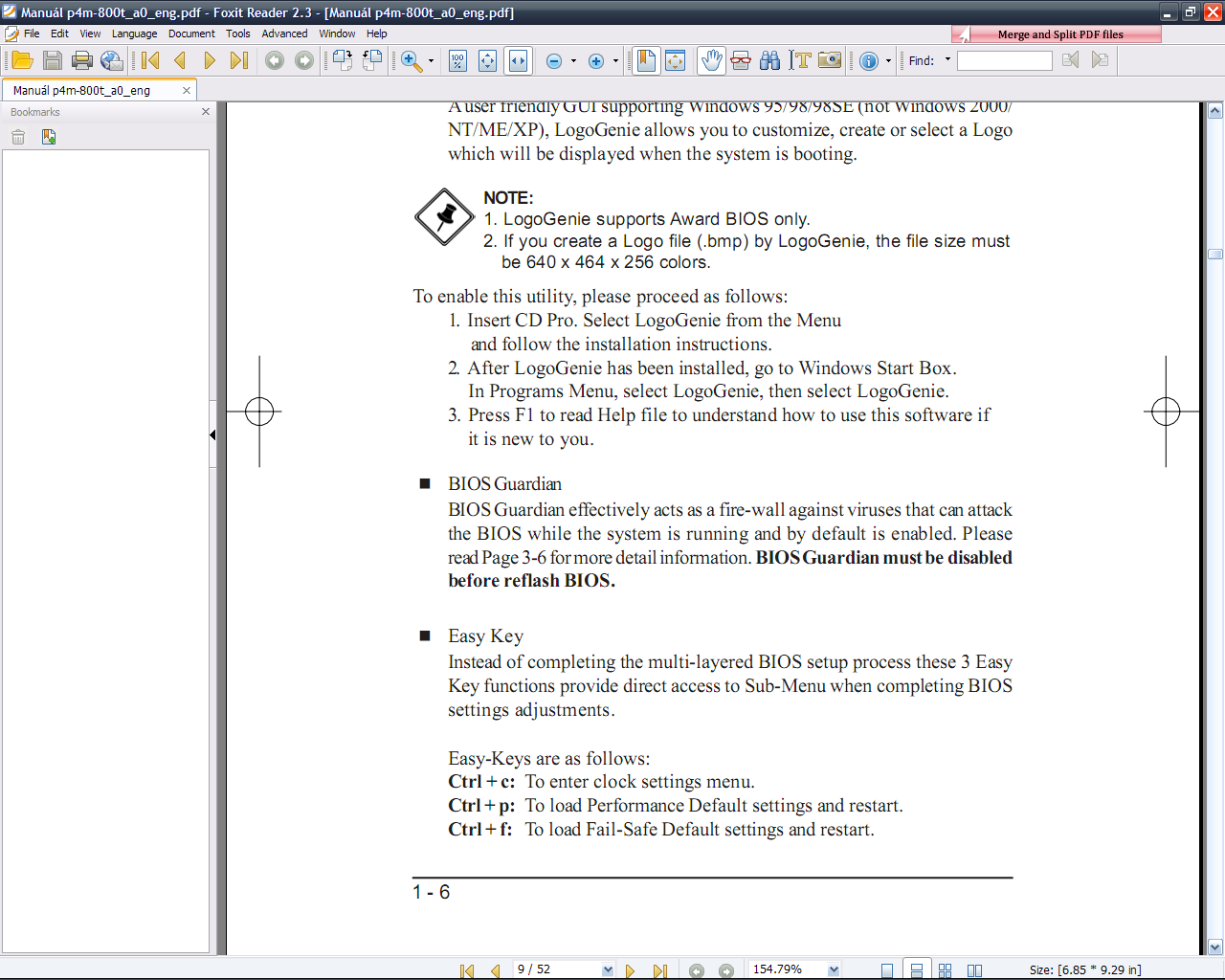This screenshot has width=1225, height=980.
Task: Add new bookmark icon in panel
Action: pos(48,137)
